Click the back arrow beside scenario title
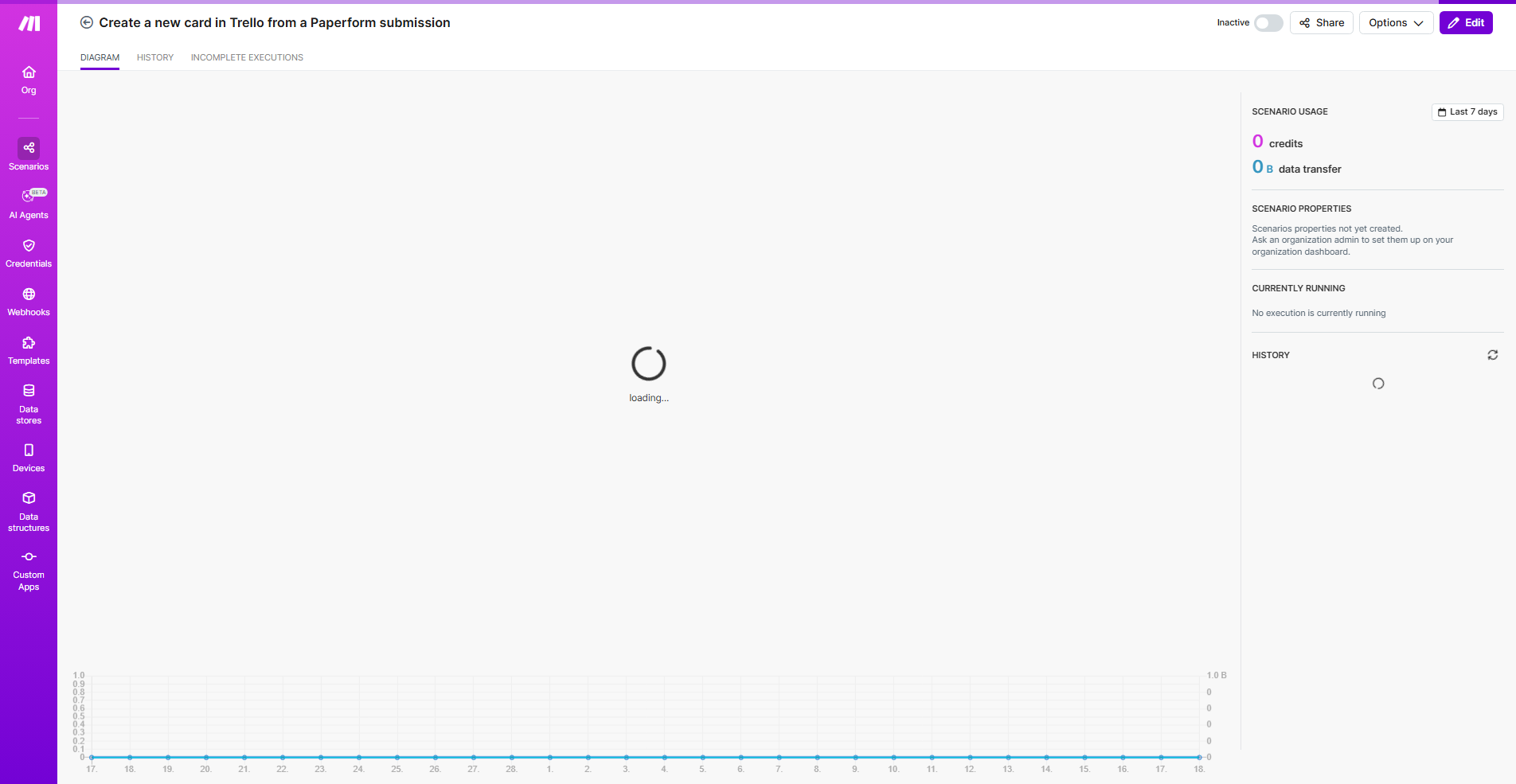Screen dimensions: 1516x784 (x=87, y=23)
